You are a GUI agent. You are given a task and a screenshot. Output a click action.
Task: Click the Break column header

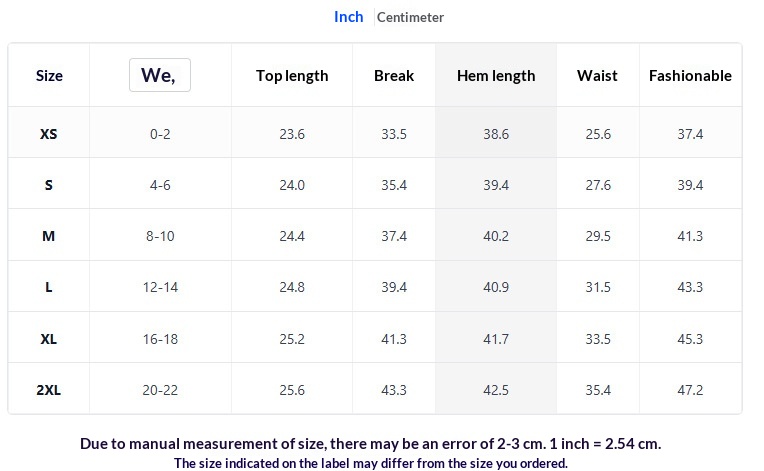(394, 75)
